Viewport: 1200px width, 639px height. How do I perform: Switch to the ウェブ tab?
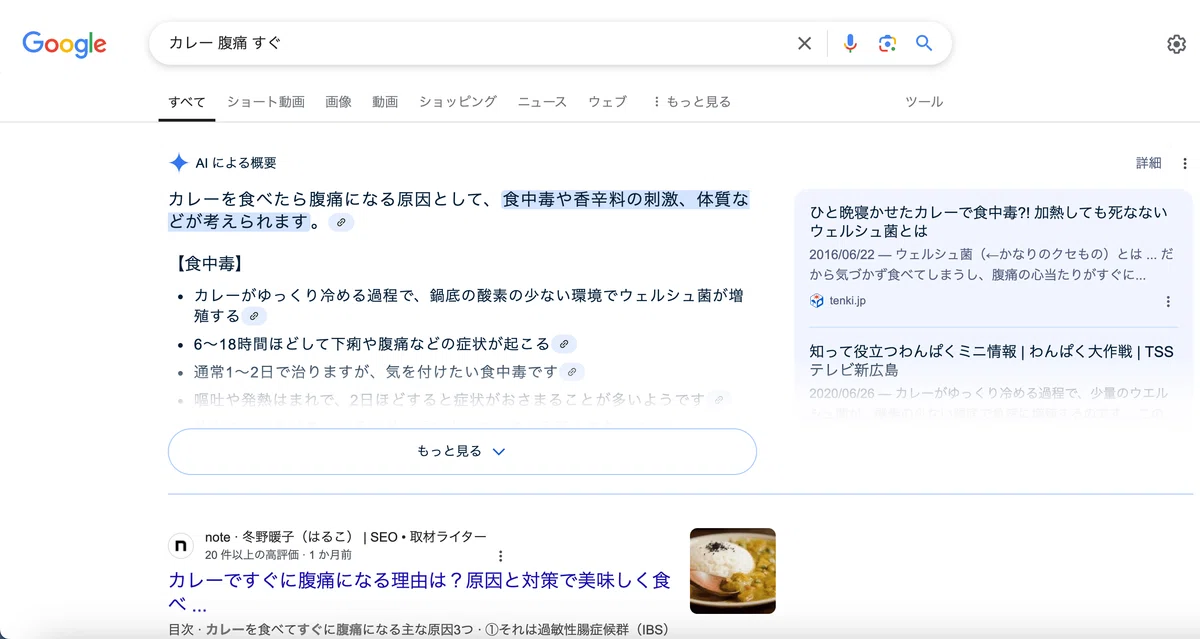(607, 102)
